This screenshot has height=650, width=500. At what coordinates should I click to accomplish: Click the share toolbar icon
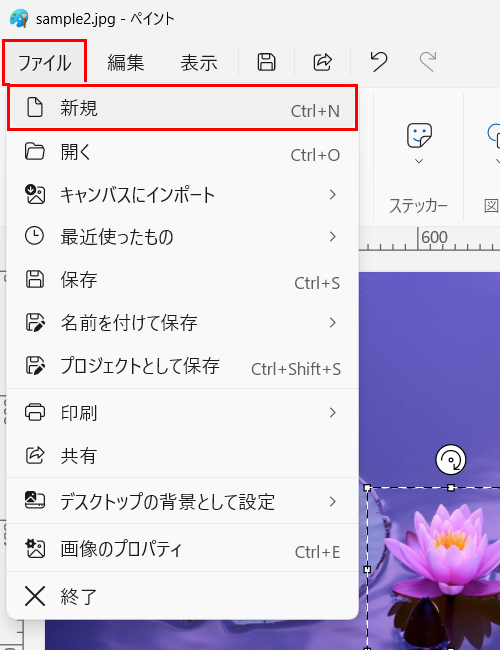coord(323,62)
